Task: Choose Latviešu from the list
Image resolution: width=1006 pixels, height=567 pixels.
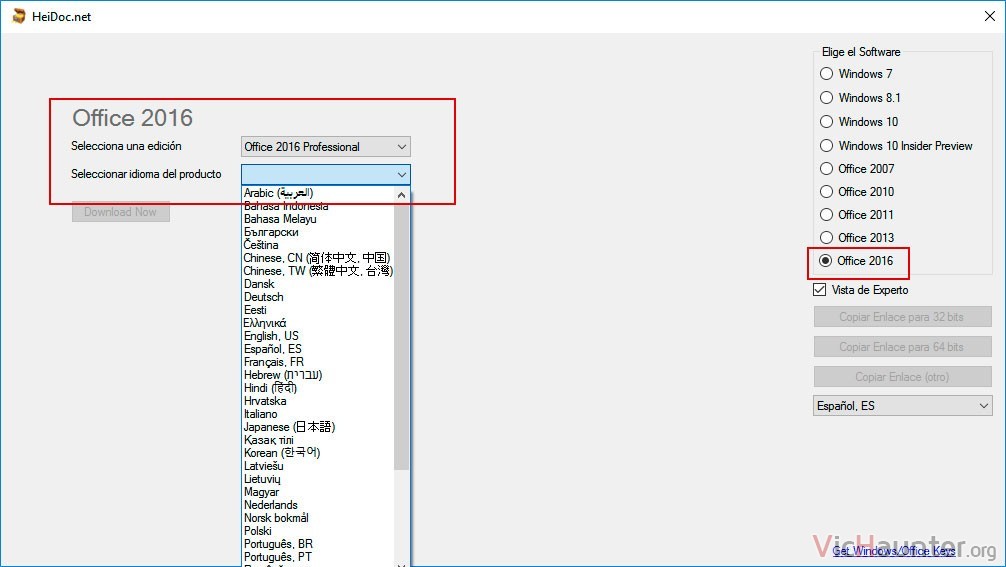Action: coord(318,466)
